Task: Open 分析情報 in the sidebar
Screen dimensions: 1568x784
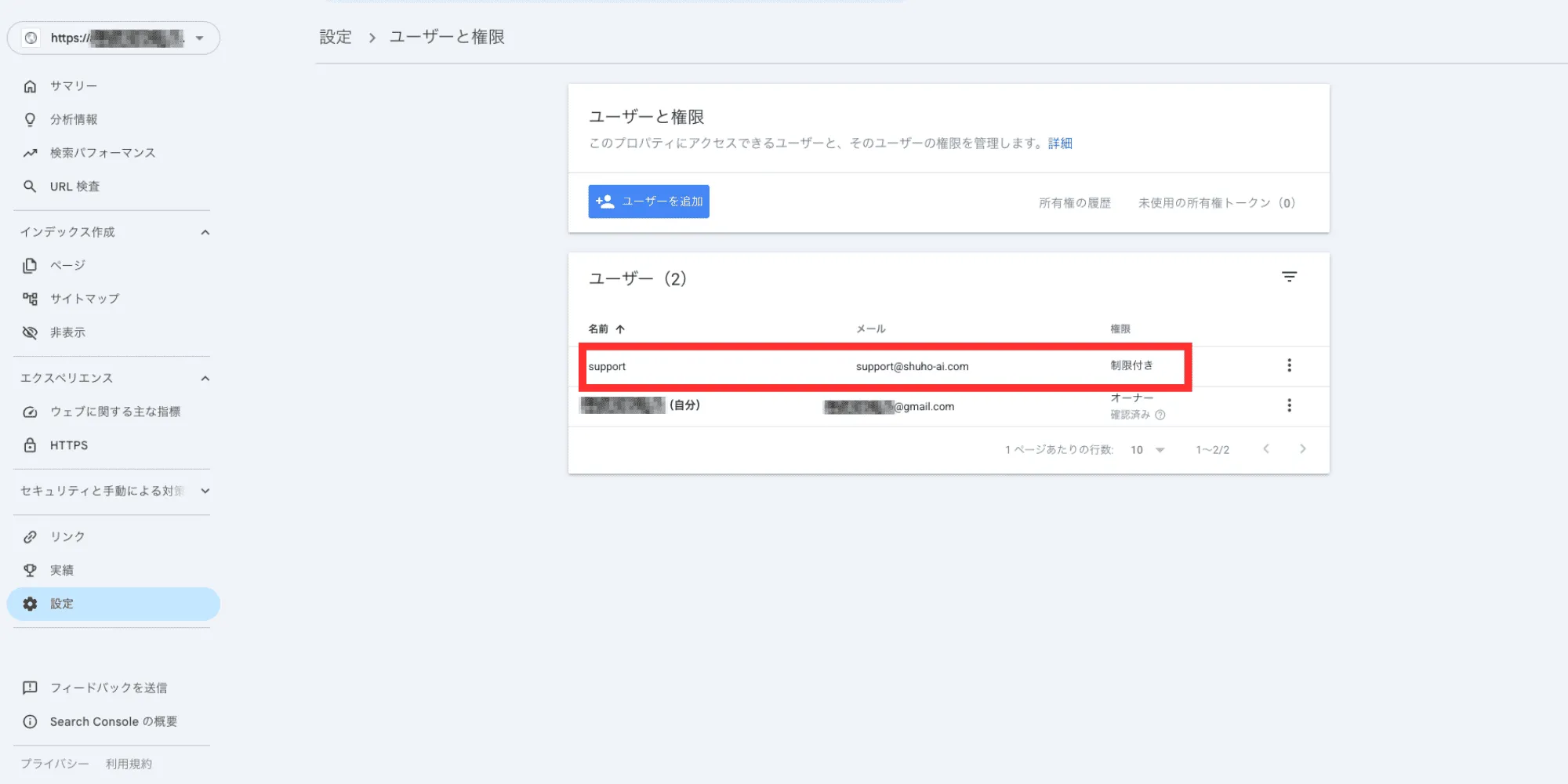Action: click(113, 119)
